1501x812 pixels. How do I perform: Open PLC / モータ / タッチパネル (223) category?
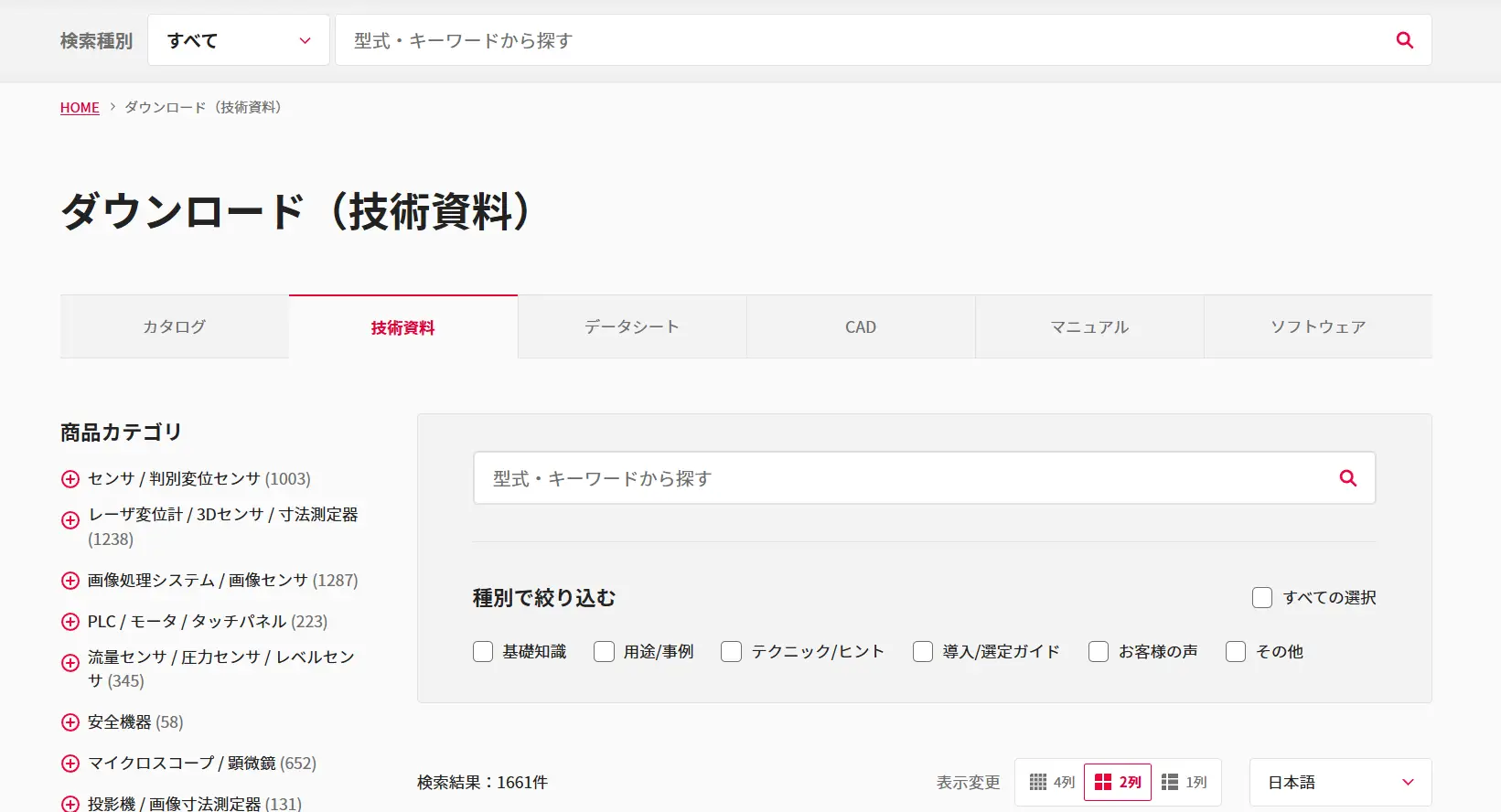click(208, 622)
